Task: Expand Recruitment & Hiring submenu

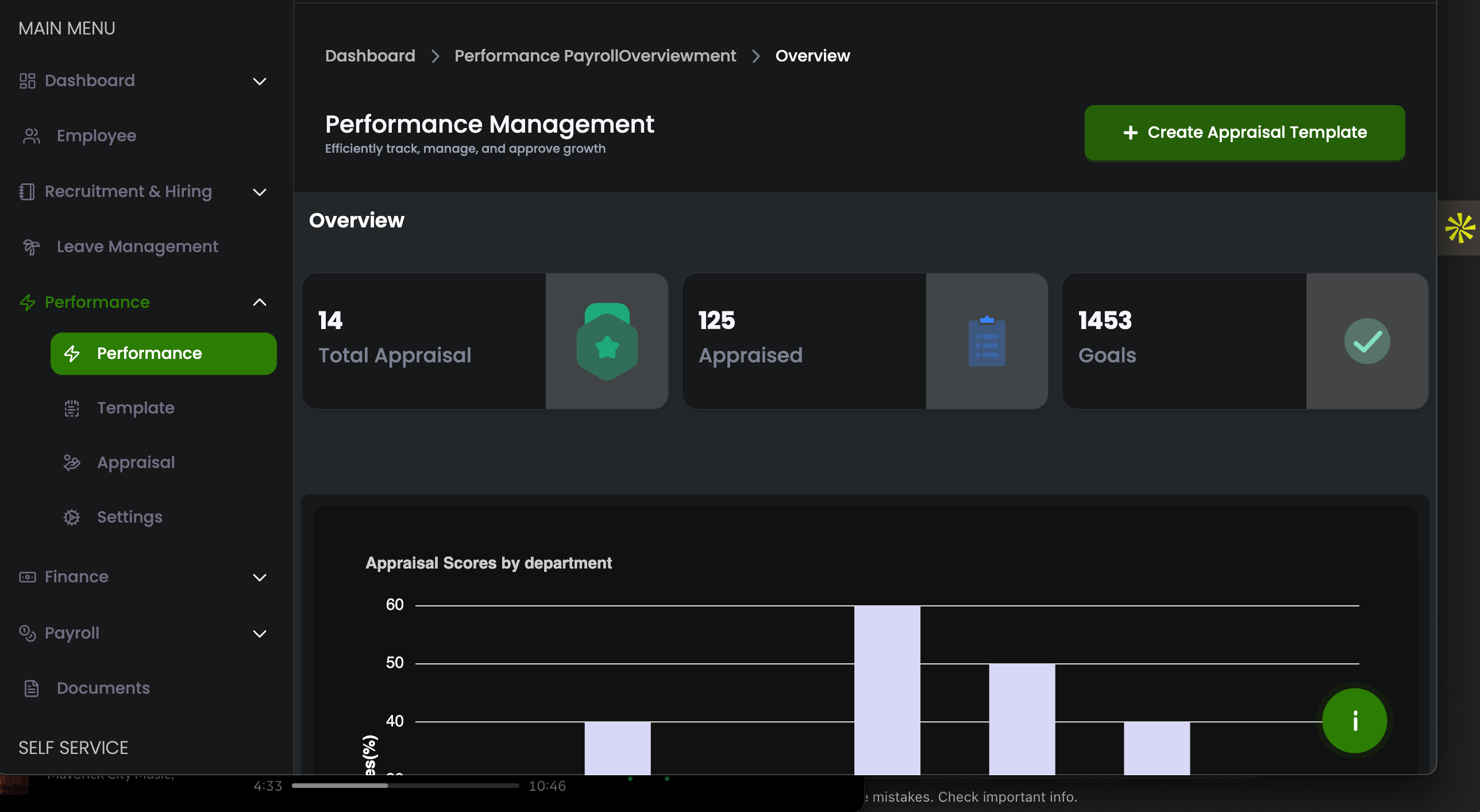Action: [260, 192]
